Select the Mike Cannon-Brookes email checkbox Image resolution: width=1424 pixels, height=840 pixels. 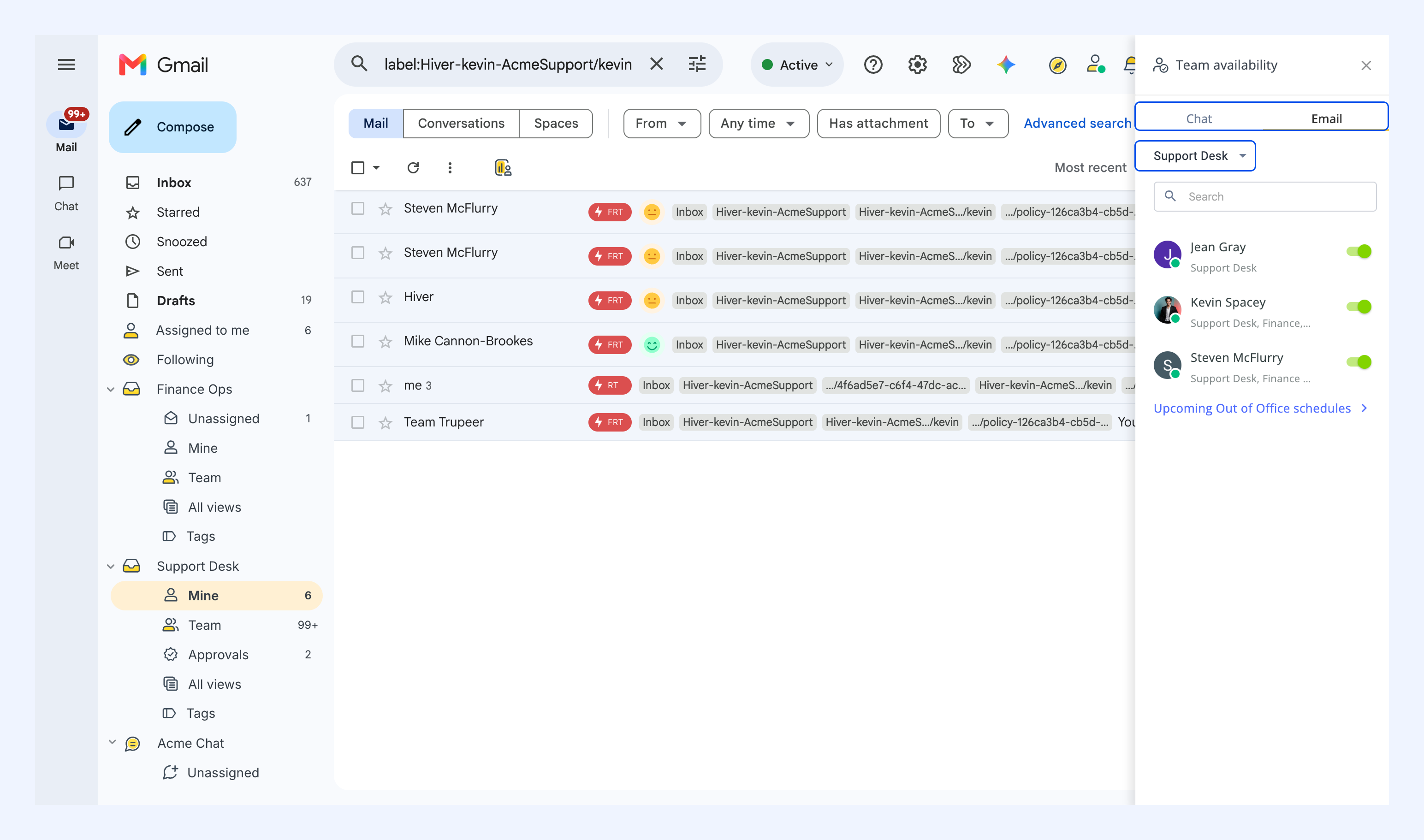pos(358,341)
